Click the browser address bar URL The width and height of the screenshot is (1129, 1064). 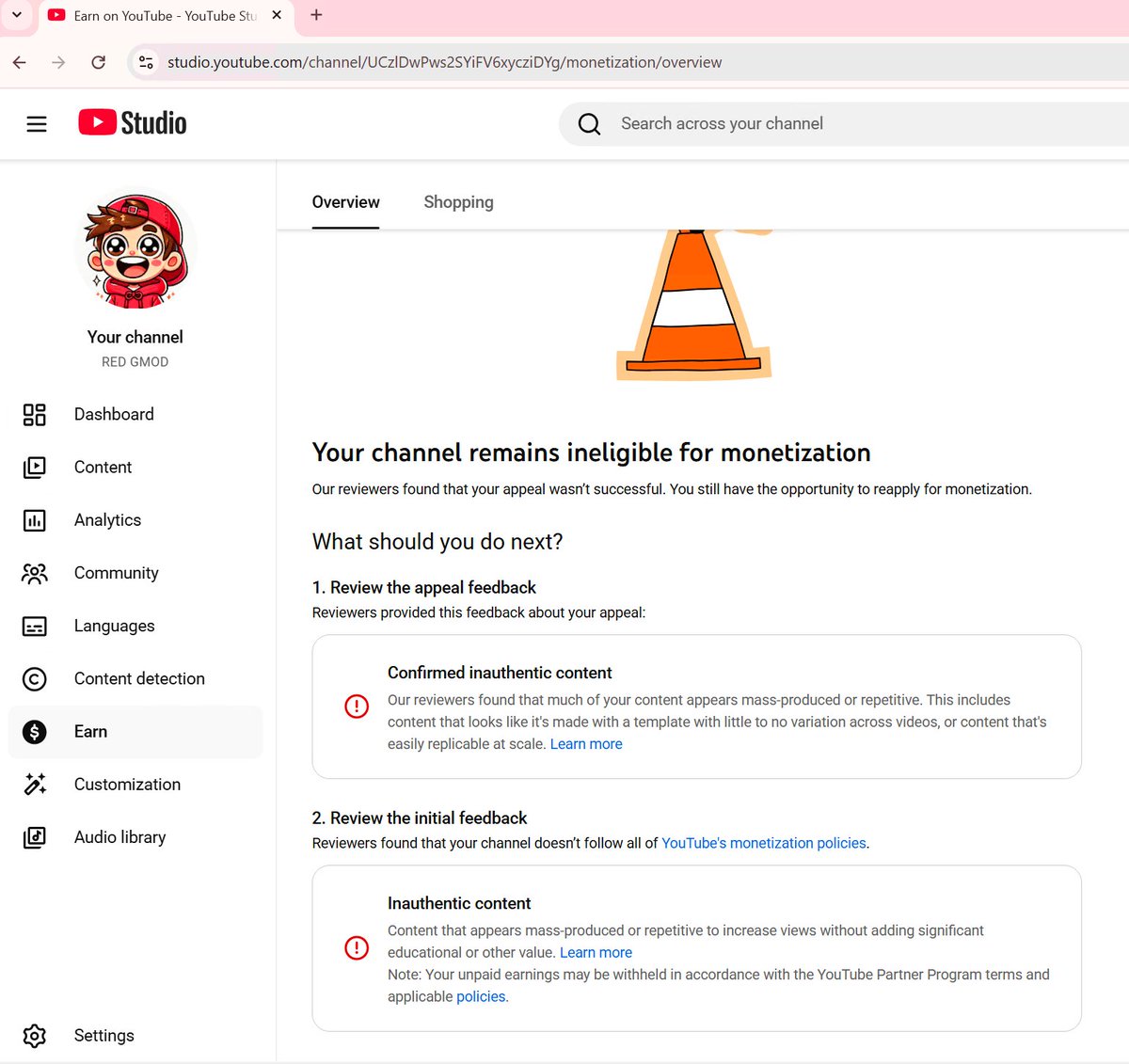(x=445, y=62)
